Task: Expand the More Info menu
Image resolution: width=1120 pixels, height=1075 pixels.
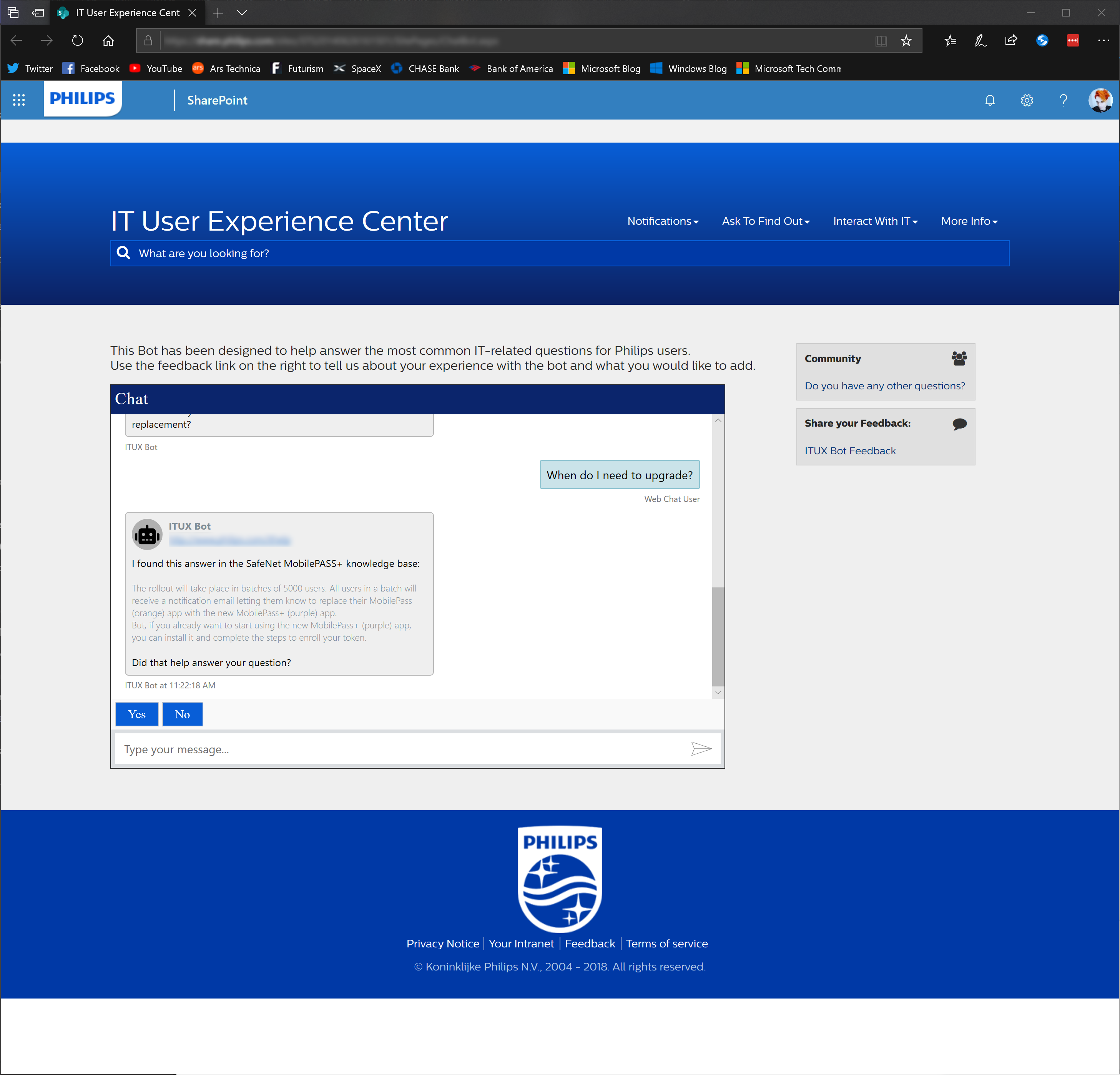Action: click(x=969, y=221)
